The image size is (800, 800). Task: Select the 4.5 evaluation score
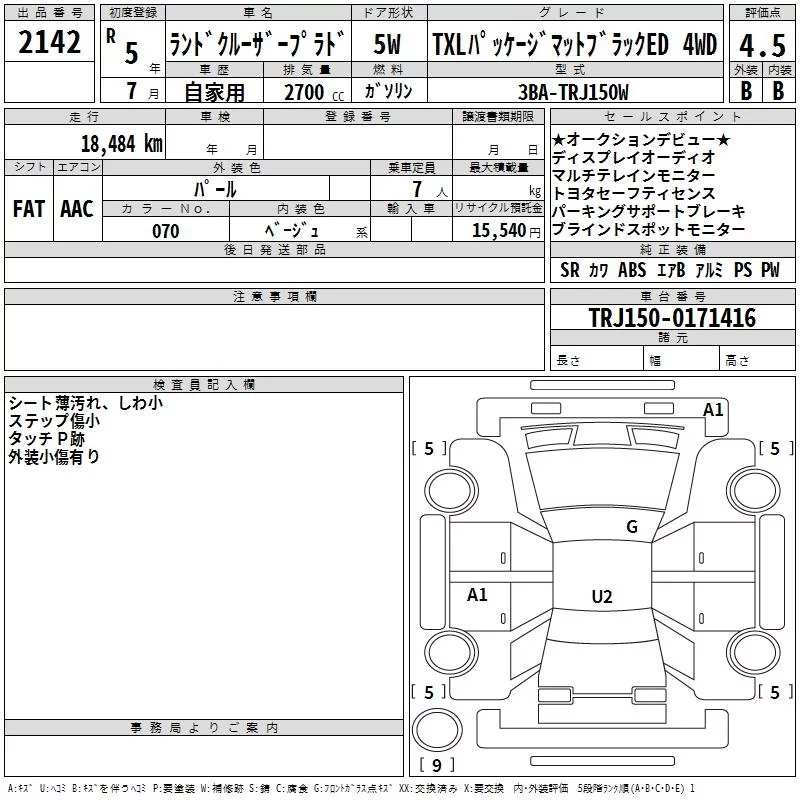click(x=763, y=45)
